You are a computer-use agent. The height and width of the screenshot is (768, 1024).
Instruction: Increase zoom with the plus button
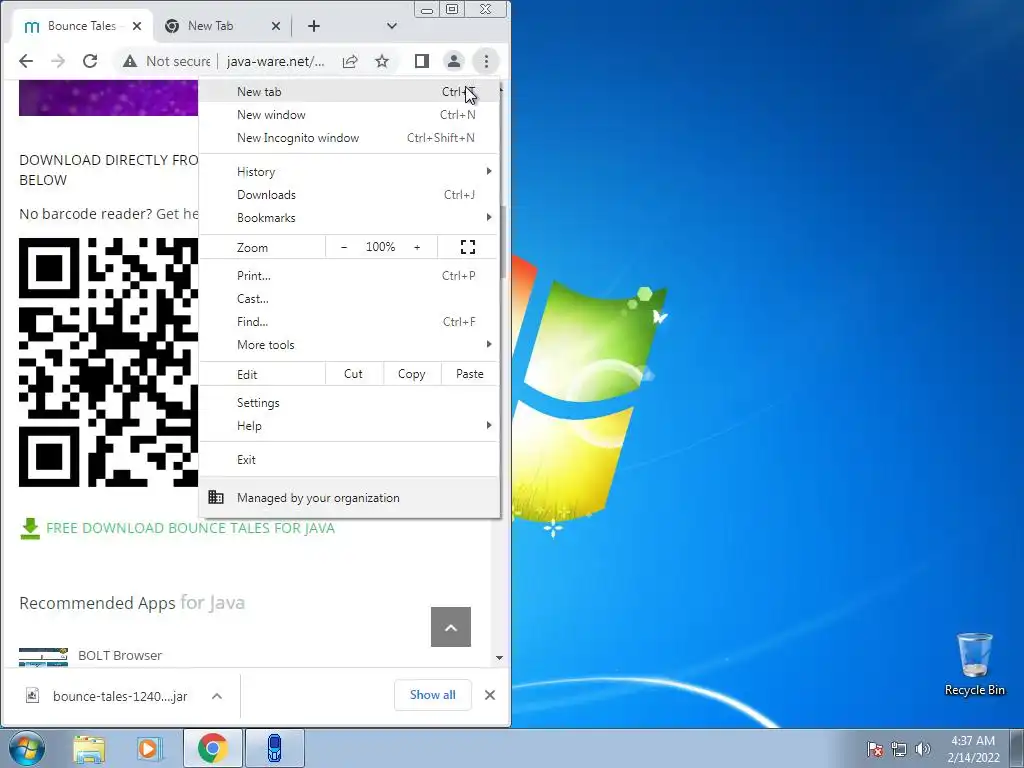pyautogui.click(x=417, y=247)
